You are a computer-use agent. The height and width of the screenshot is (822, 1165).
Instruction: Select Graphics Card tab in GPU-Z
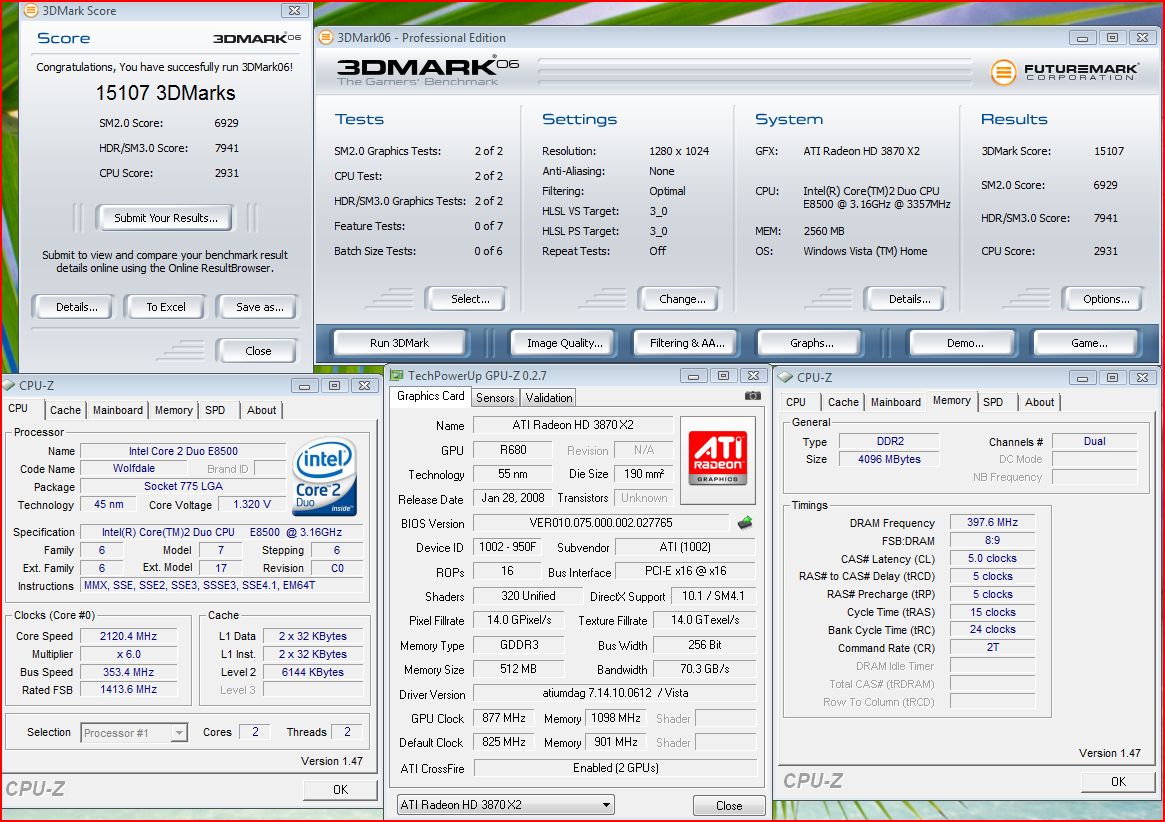[x=430, y=396]
